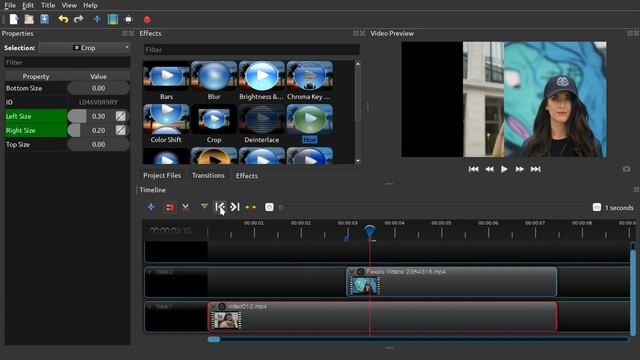Add a marker with the green triangle icon
Screen dimensions: 640x360
(204, 207)
